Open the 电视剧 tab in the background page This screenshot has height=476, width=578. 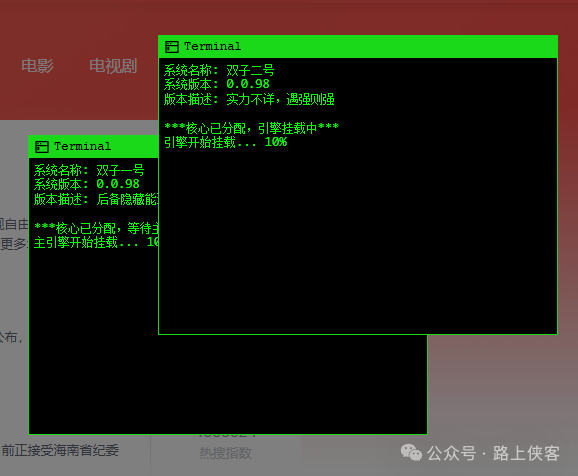click(x=113, y=66)
